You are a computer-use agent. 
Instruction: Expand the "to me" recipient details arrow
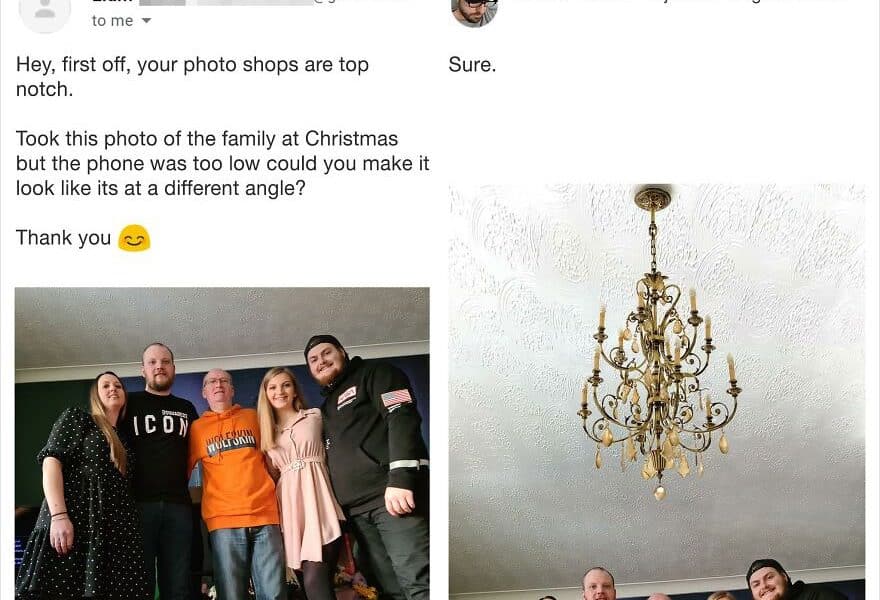[x=146, y=21]
